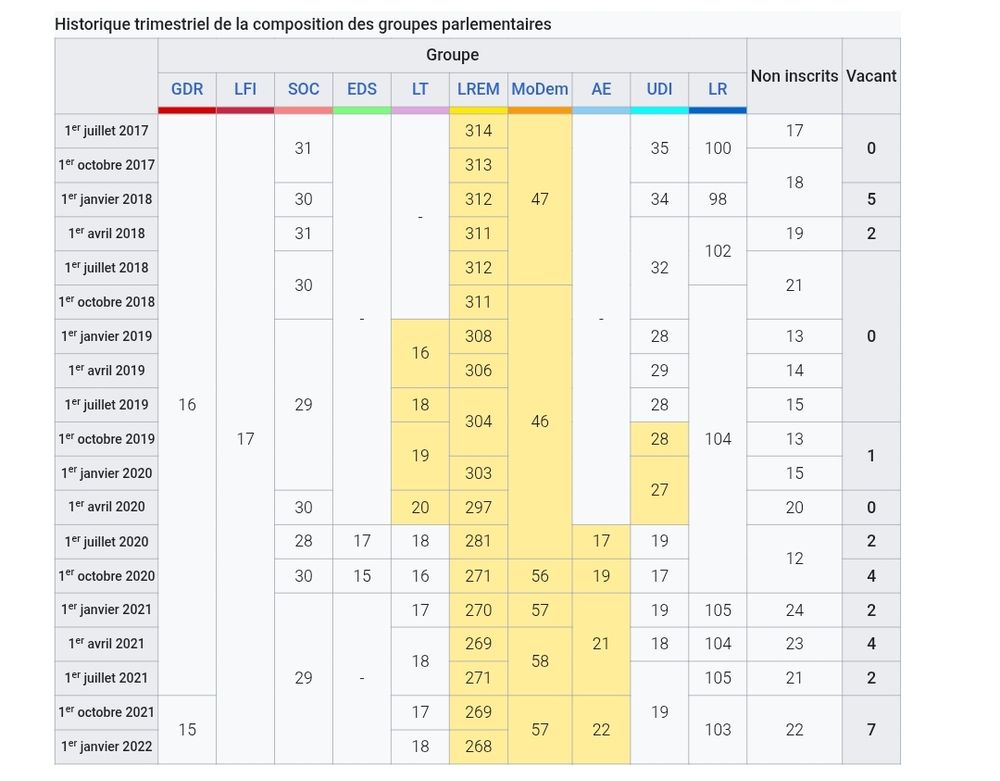
Task: Click the LREM cell showing 270
Action: click(x=478, y=610)
